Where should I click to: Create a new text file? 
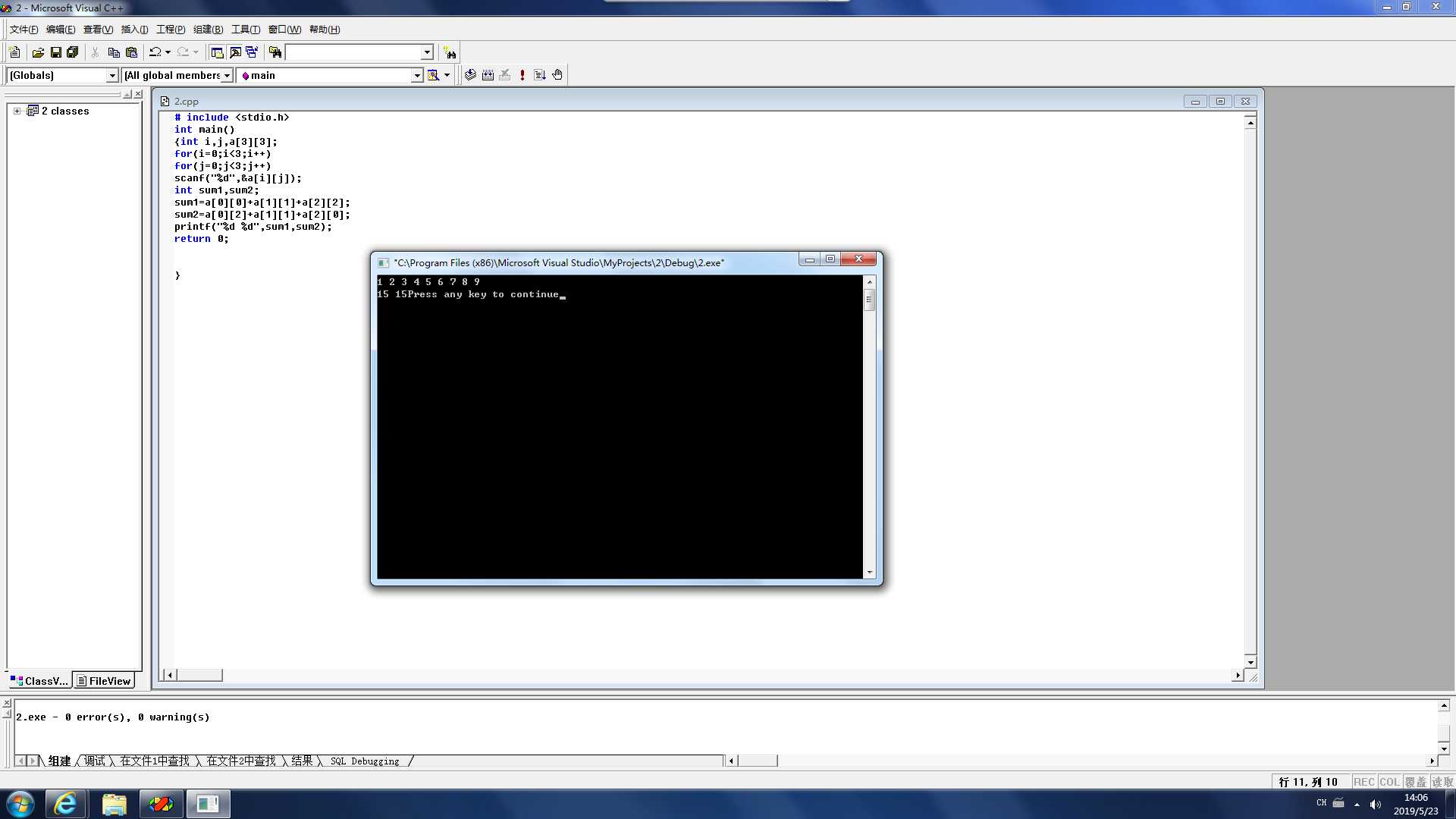14,52
